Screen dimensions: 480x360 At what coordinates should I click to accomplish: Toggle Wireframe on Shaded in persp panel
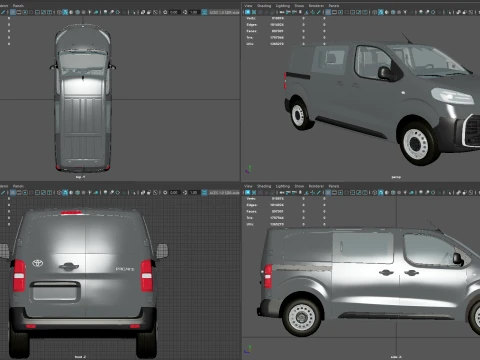(x=393, y=12)
